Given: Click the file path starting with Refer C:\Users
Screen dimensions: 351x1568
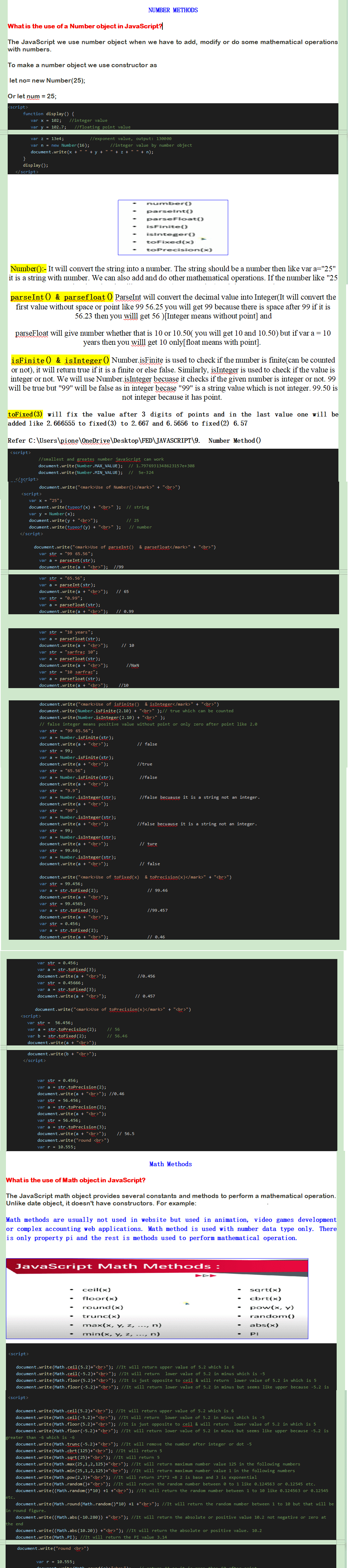Looking at the screenshot, I should [x=104, y=440].
